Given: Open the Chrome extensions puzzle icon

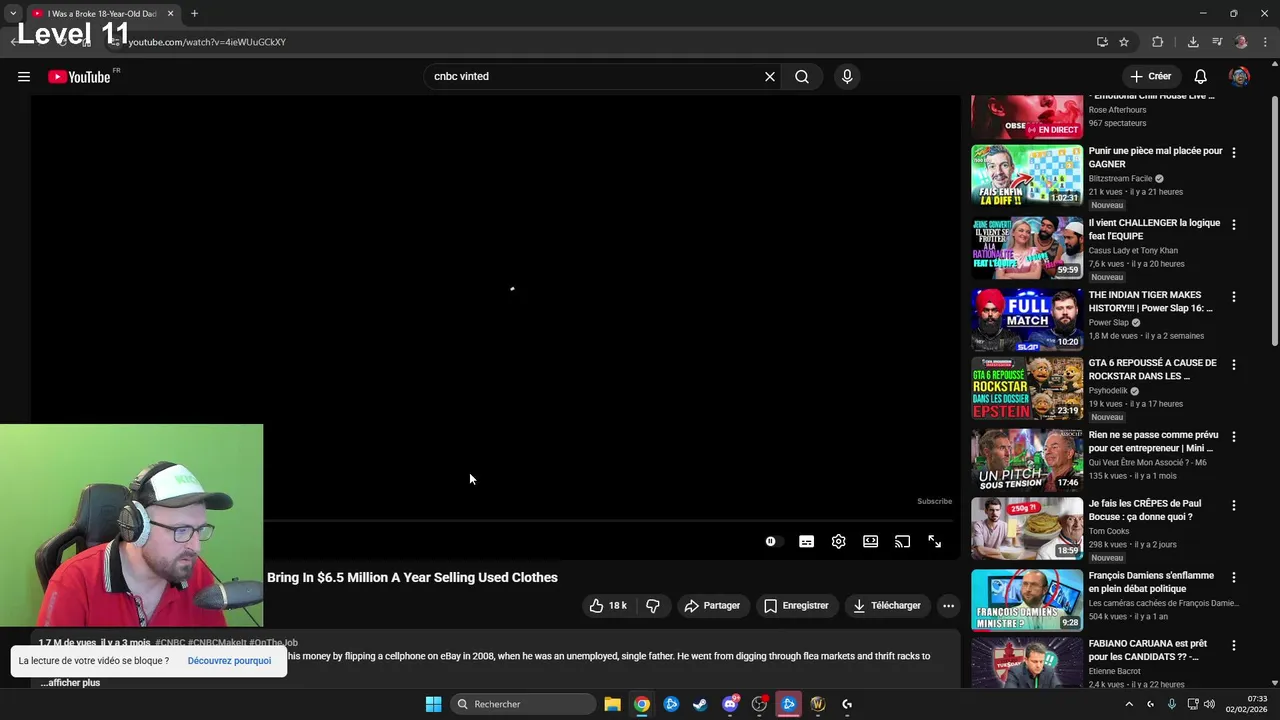Looking at the screenshot, I should point(1158,42).
